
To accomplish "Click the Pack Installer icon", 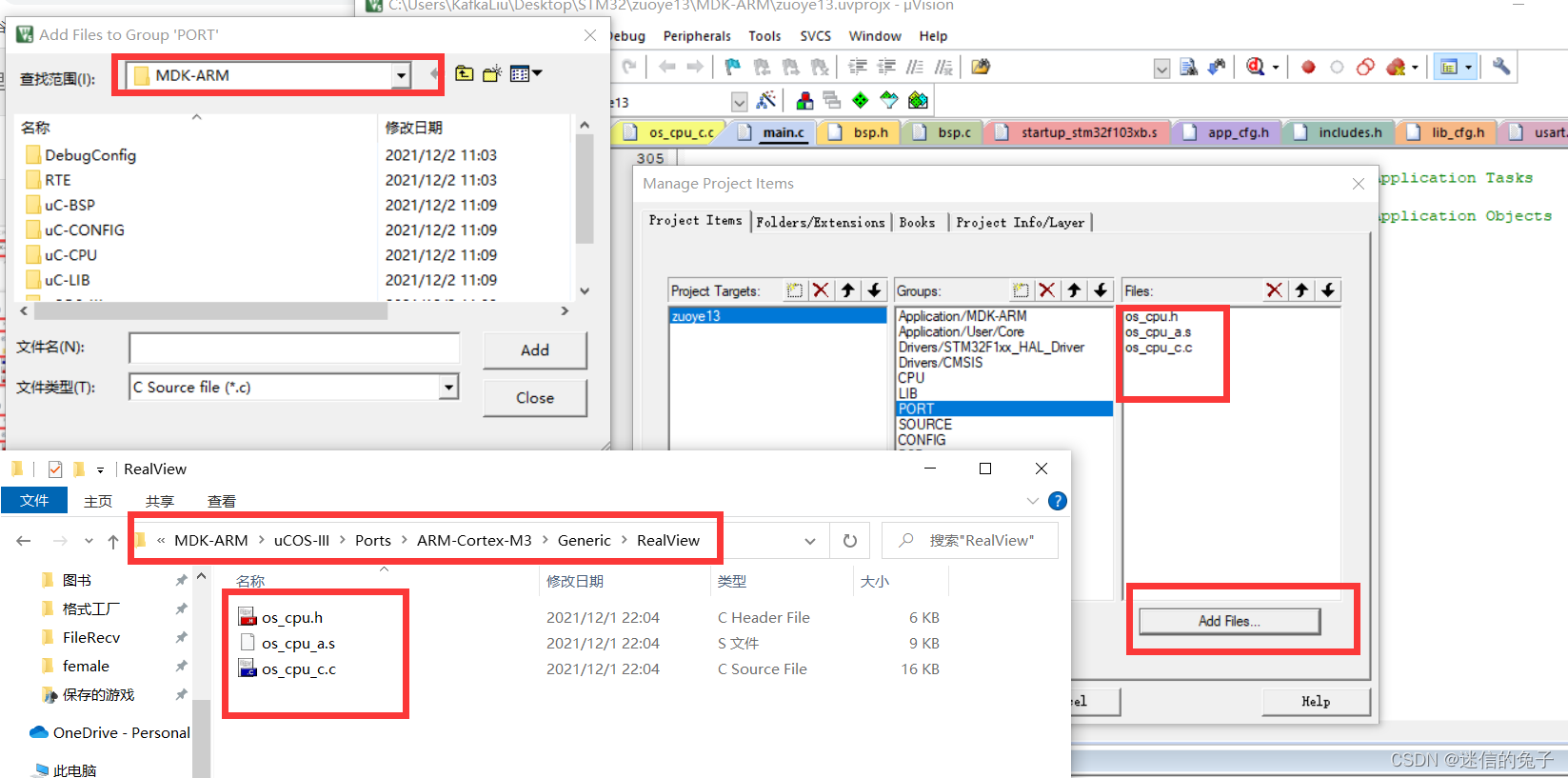I will (x=918, y=100).
